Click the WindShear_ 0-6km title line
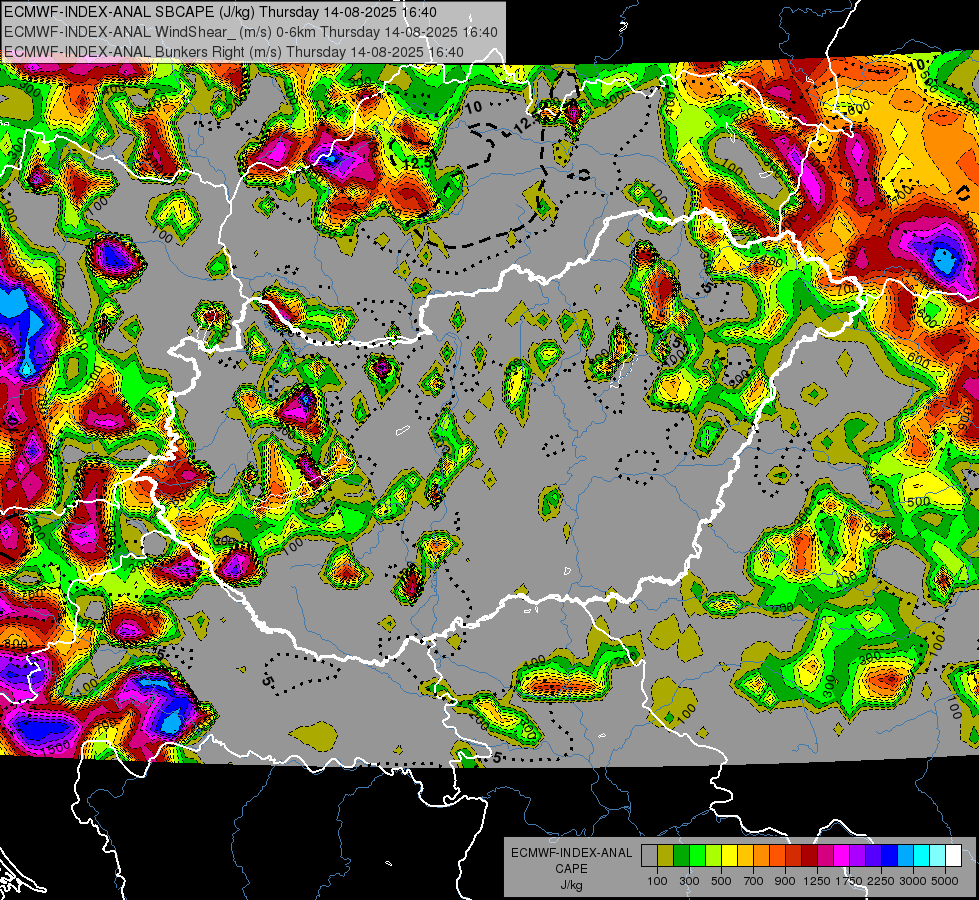979x900 pixels. [x=251, y=32]
